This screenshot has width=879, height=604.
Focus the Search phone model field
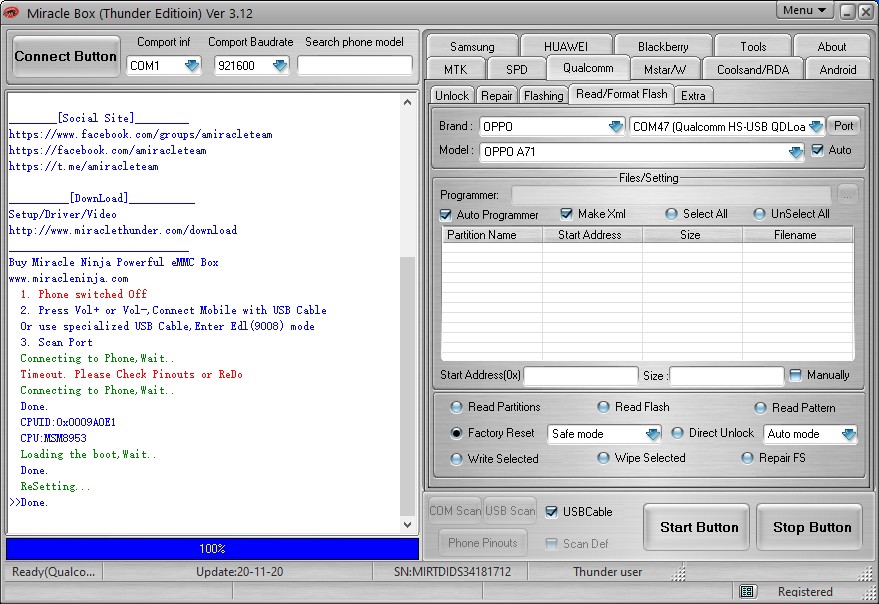coord(354,65)
